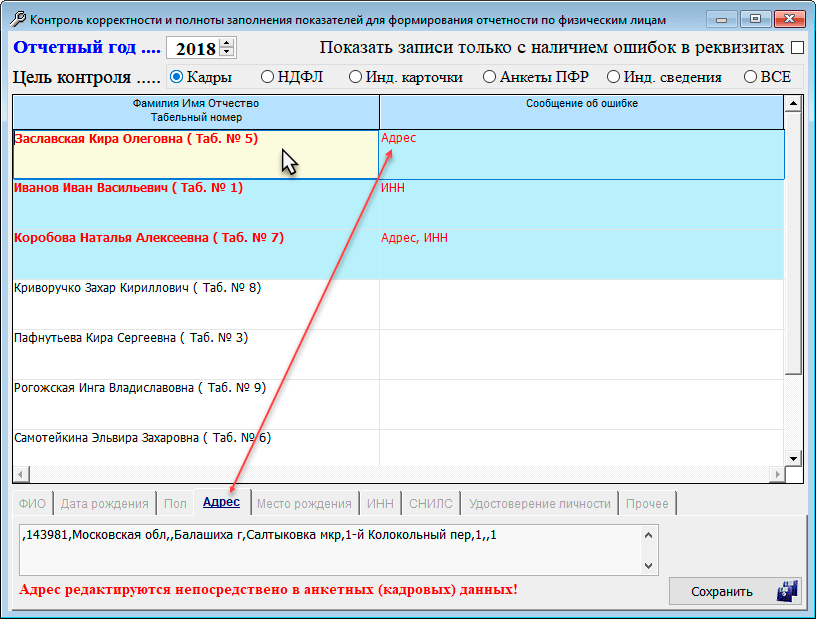Screen dimensions: 816x619
Task: Click the floppy disk icon on Сохранить button
Action: [787, 591]
